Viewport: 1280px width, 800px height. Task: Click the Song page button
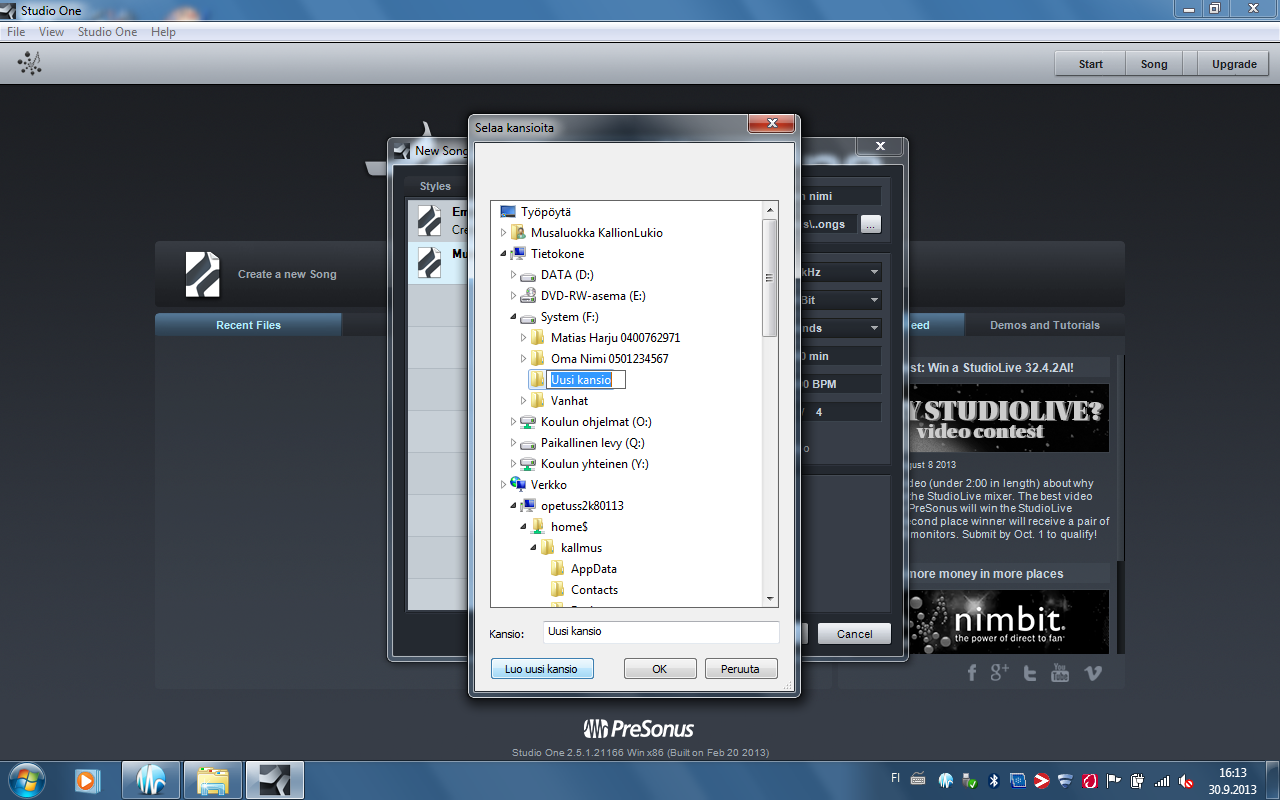point(1154,64)
